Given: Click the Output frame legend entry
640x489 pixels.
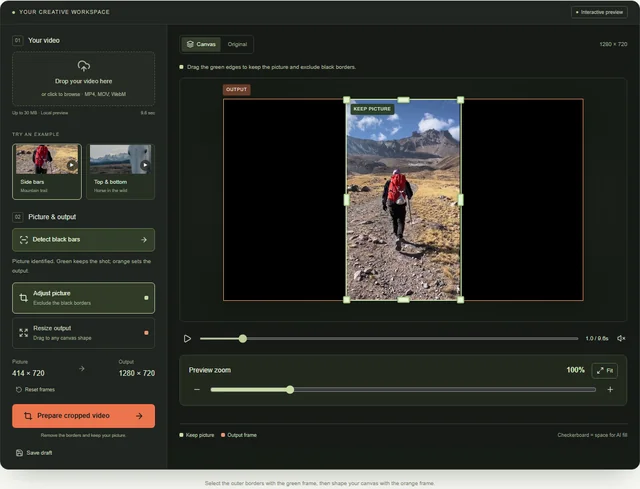Looking at the screenshot, I should click(239, 435).
